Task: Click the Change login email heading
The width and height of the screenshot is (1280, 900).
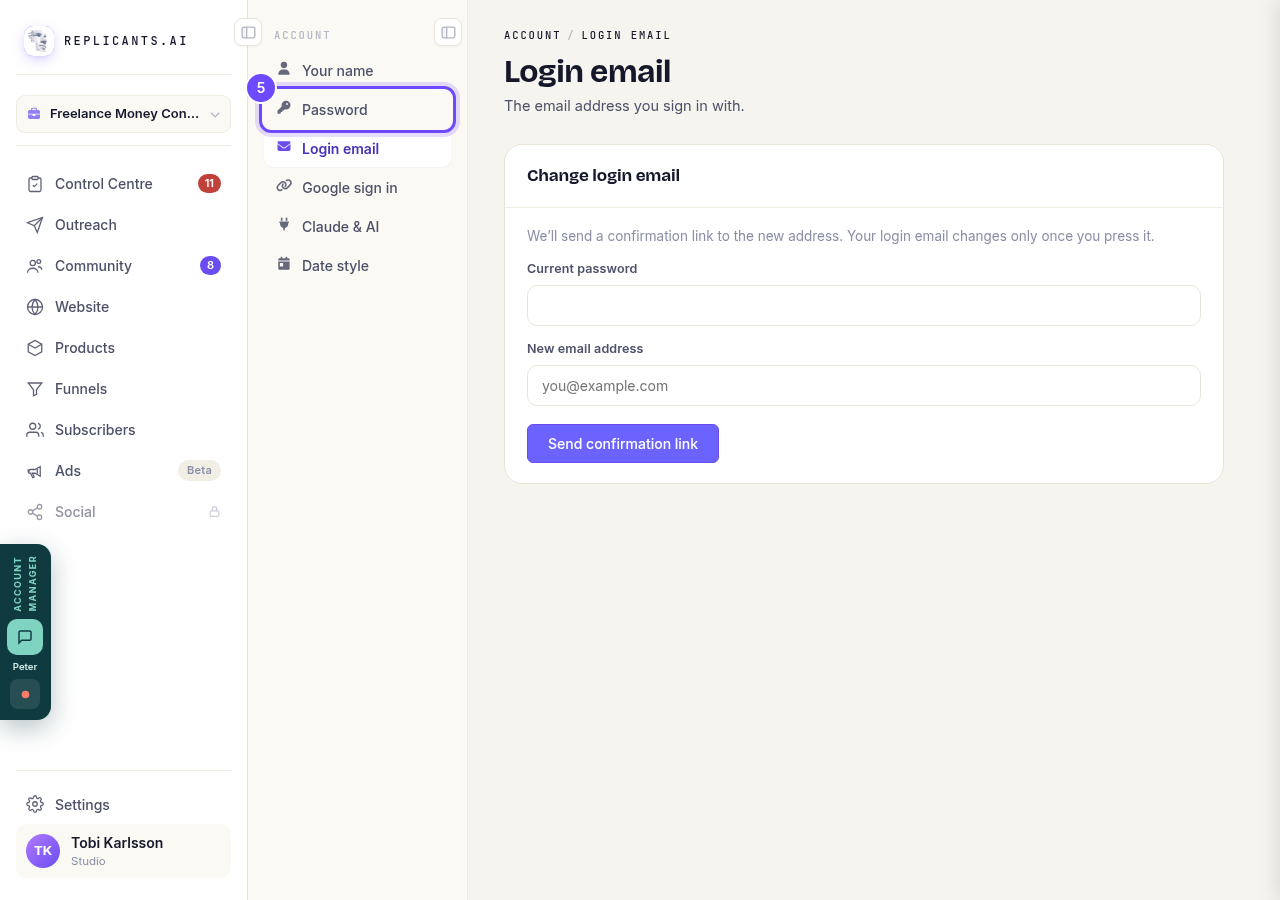Action: tap(603, 176)
